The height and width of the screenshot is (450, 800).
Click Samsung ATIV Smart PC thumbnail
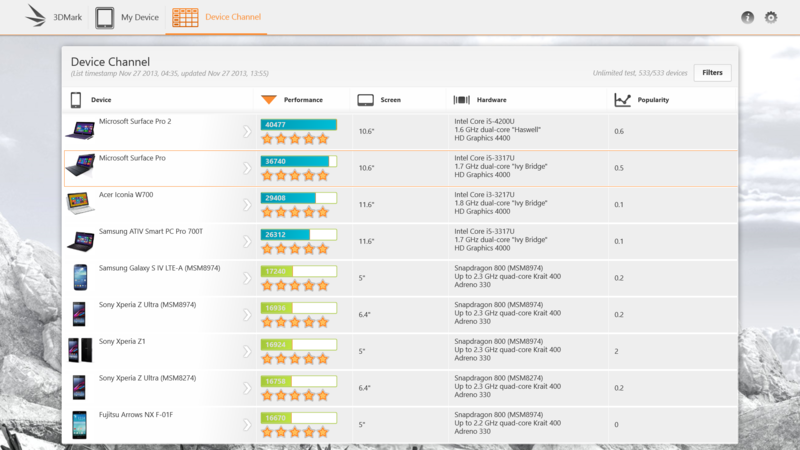point(81,241)
